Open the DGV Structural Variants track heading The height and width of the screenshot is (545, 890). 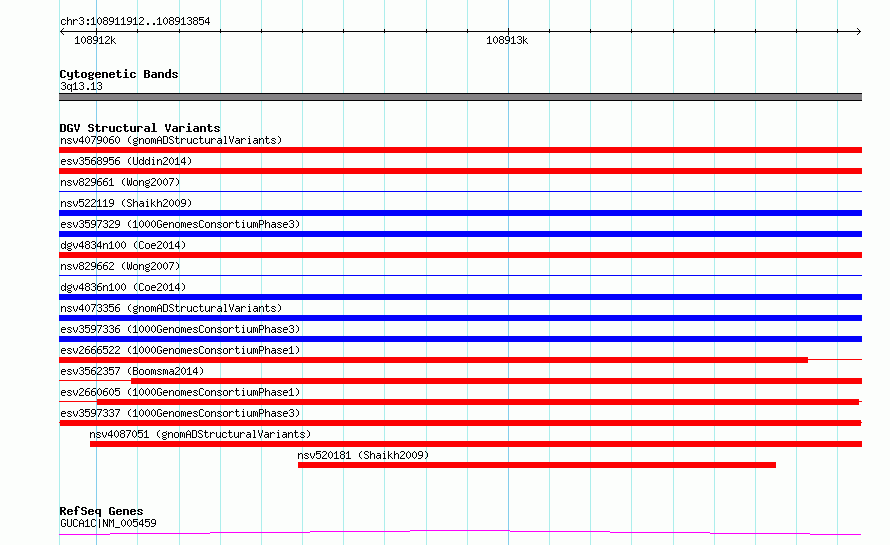pos(140,128)
